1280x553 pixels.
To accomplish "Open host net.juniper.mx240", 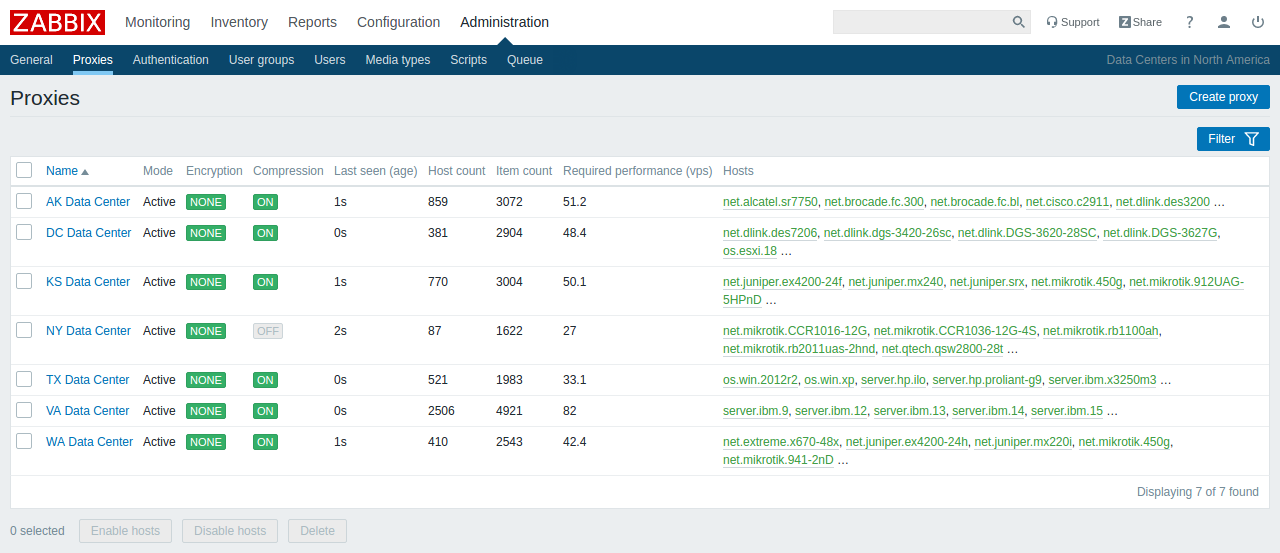I will click(896, 282).
